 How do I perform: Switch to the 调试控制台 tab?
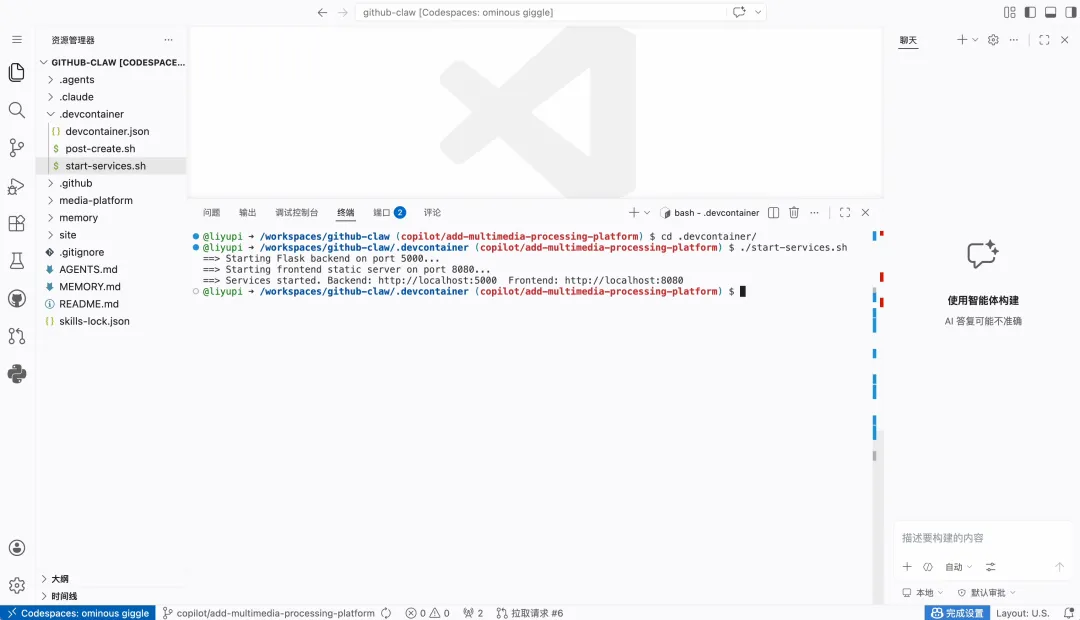click(296, 213)
